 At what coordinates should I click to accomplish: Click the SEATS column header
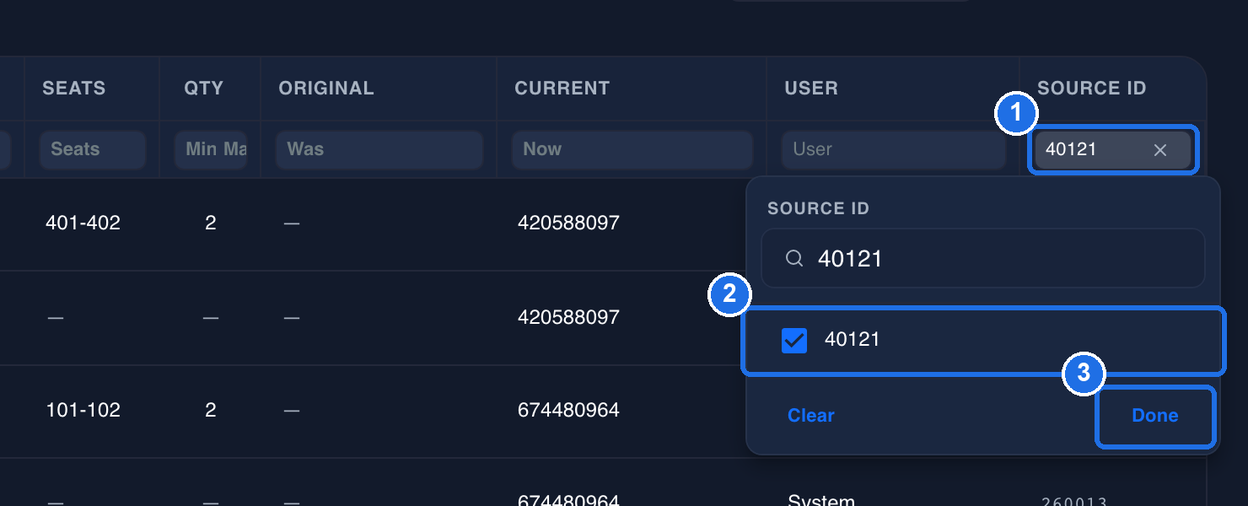pyautogui.click(x=74, y=88)
